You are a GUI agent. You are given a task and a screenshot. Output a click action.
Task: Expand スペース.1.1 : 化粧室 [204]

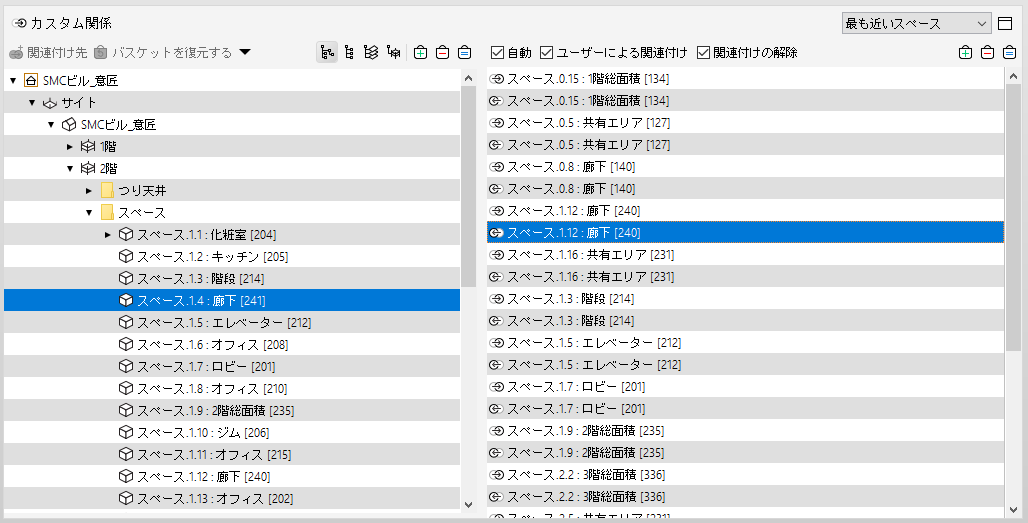click(x=108, y=235)
